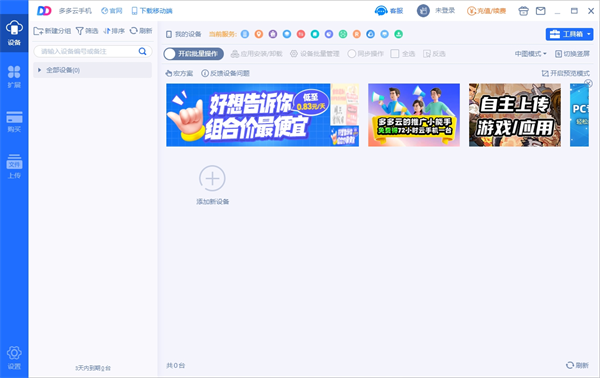
Task: Click the plus circle to add device
Action: click(212, 178)
